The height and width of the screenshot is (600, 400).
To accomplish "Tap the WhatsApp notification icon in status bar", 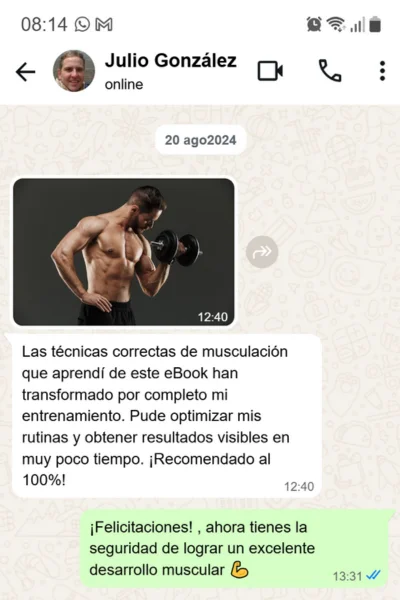I will 82,25.
